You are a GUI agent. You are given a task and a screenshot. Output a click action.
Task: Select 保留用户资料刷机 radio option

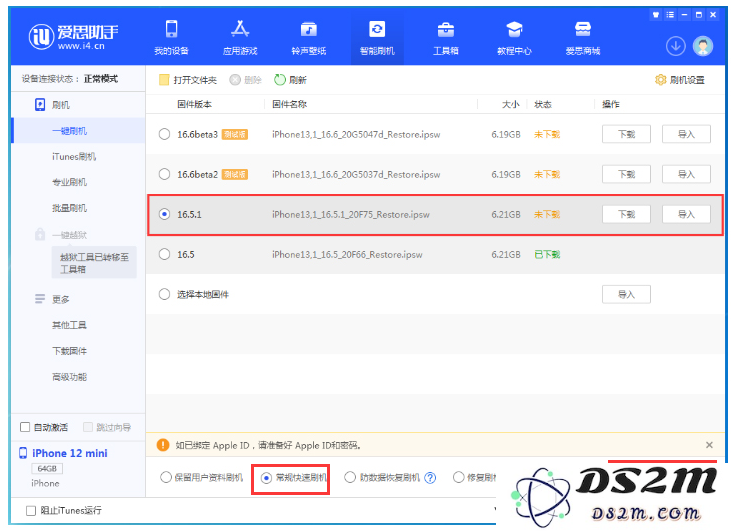166,477
